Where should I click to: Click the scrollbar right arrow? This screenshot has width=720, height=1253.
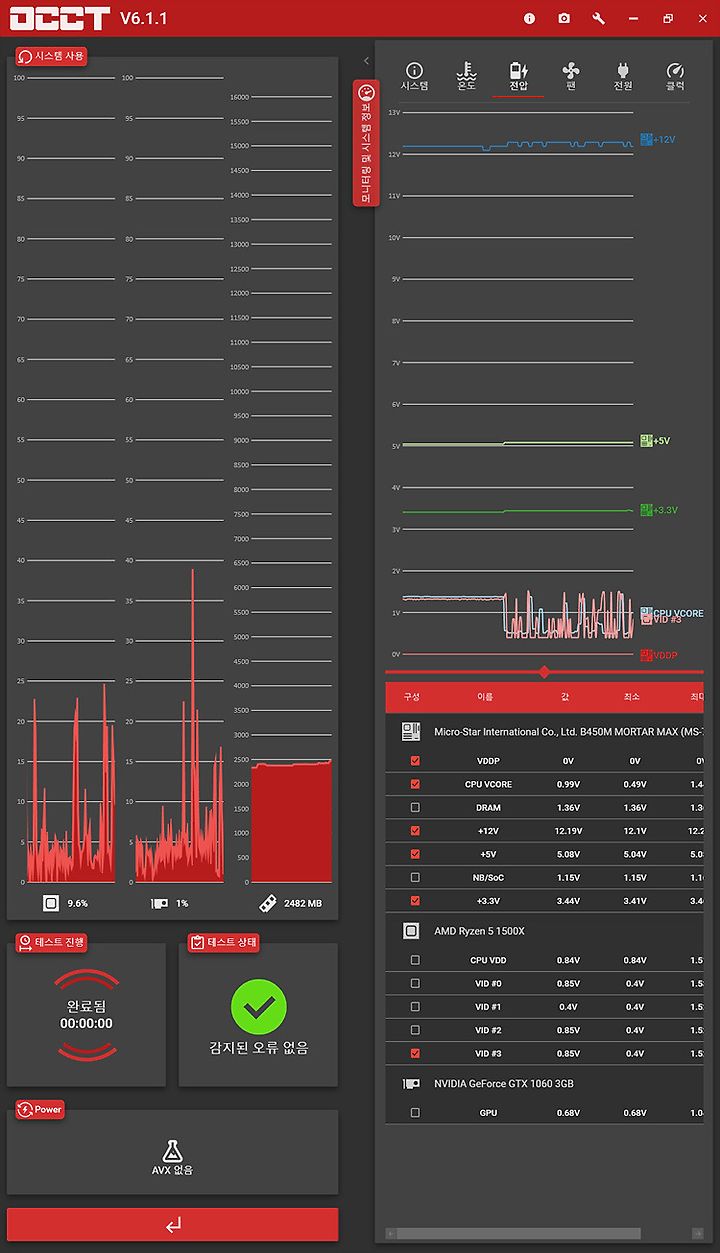click(696, 1233)
